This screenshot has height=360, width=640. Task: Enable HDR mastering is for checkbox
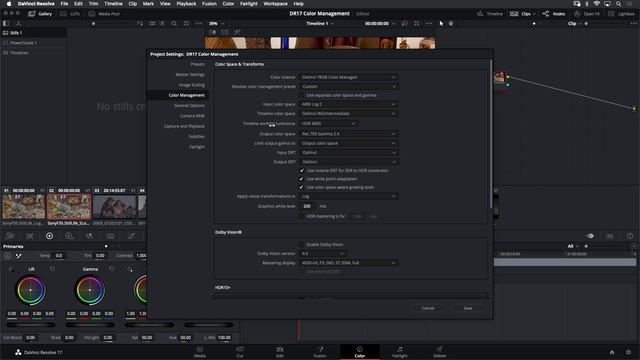tap(302, 216)
